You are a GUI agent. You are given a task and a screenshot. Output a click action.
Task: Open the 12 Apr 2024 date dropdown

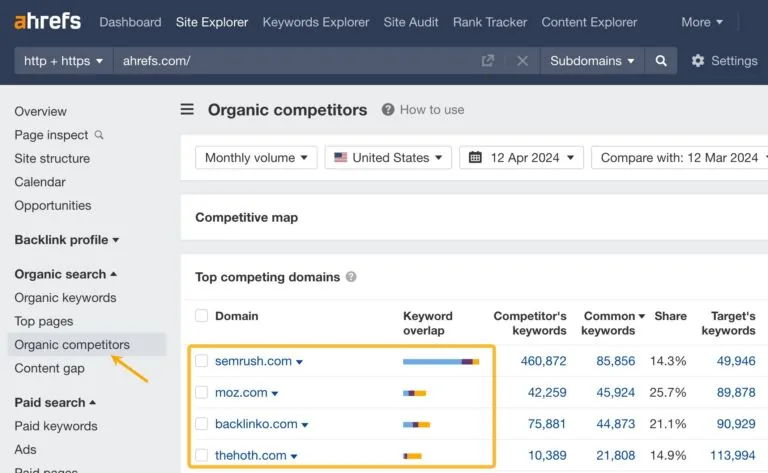coord(521,158)
